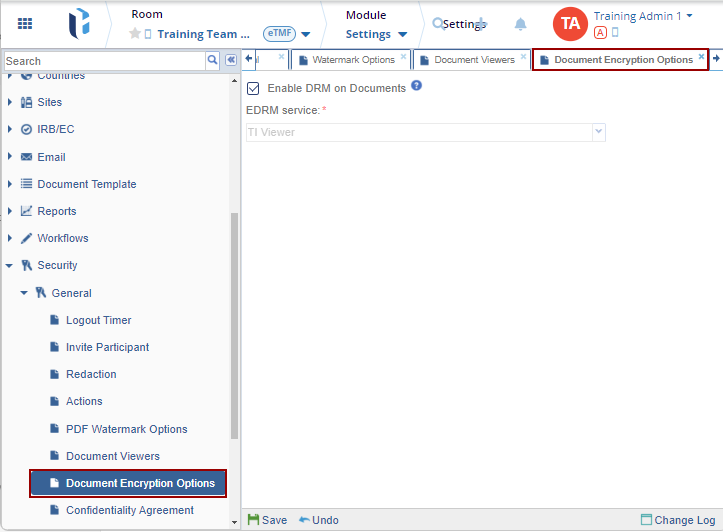The height and width of the screenshot is (532, 723).
Task: Expand the Workflows tree node
Action: pyautogui.click(x=9, y=238)
